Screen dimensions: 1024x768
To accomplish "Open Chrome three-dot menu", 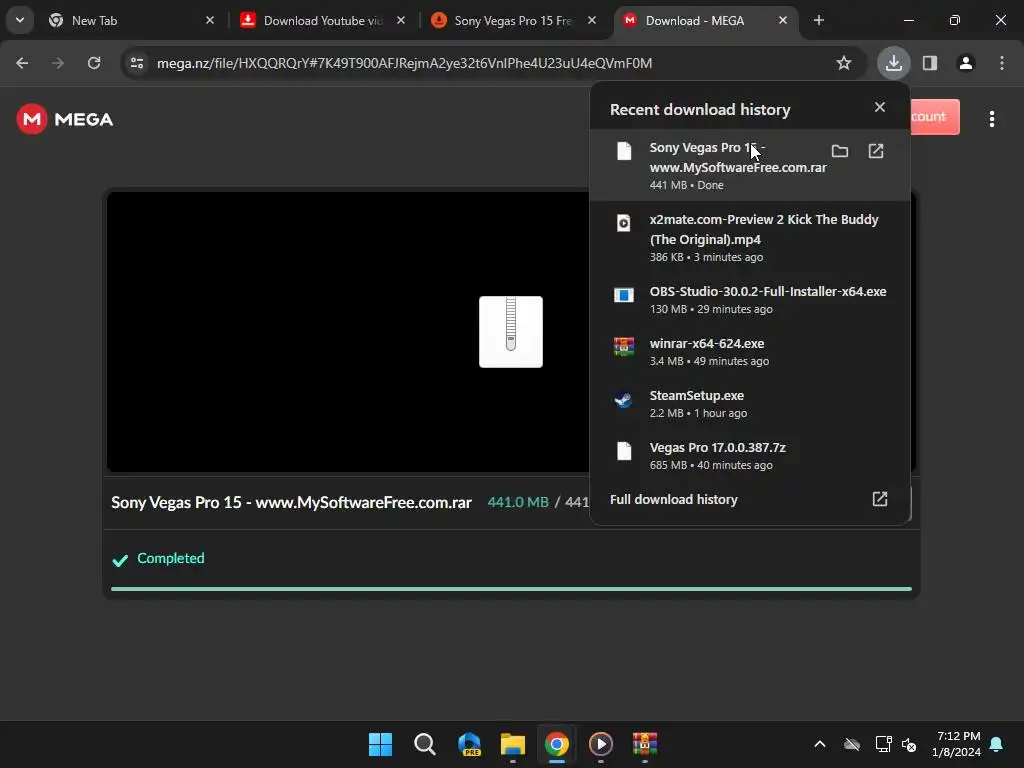I will [1002, 63].
